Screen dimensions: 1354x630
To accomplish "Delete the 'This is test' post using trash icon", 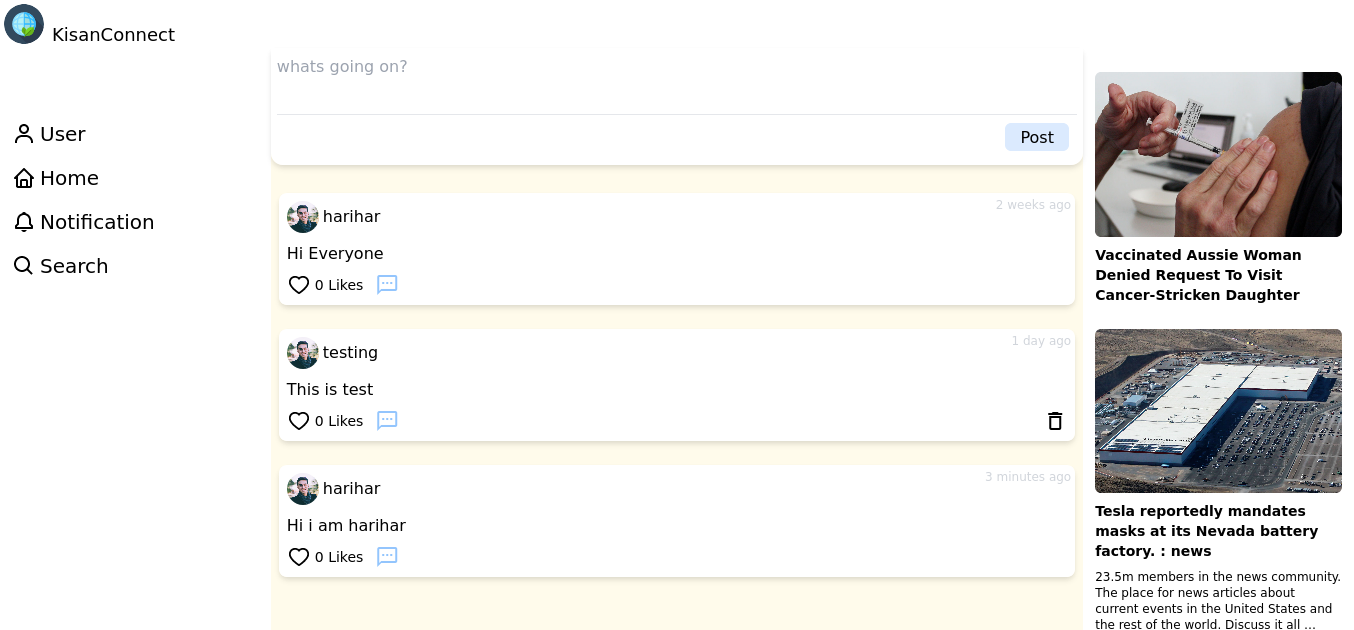I will coord(1055,421).
